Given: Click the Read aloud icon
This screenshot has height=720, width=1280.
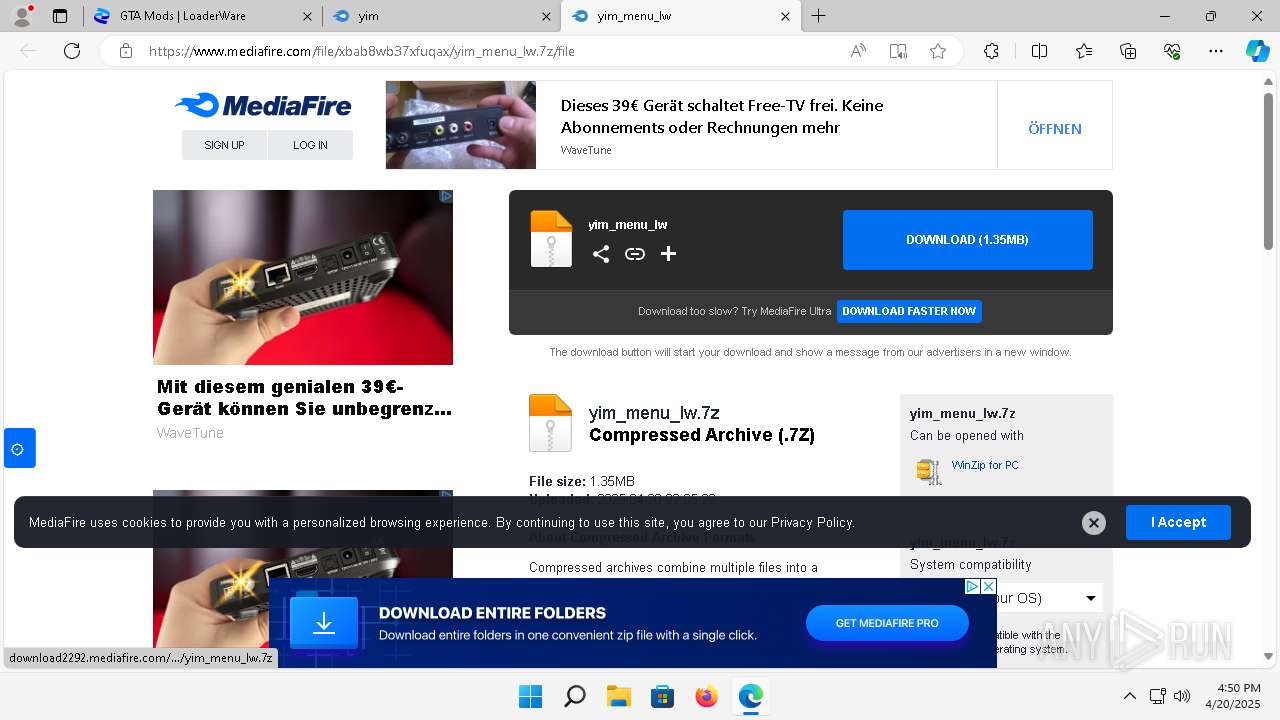Looking at the screenshot, I should click(858, 51).
